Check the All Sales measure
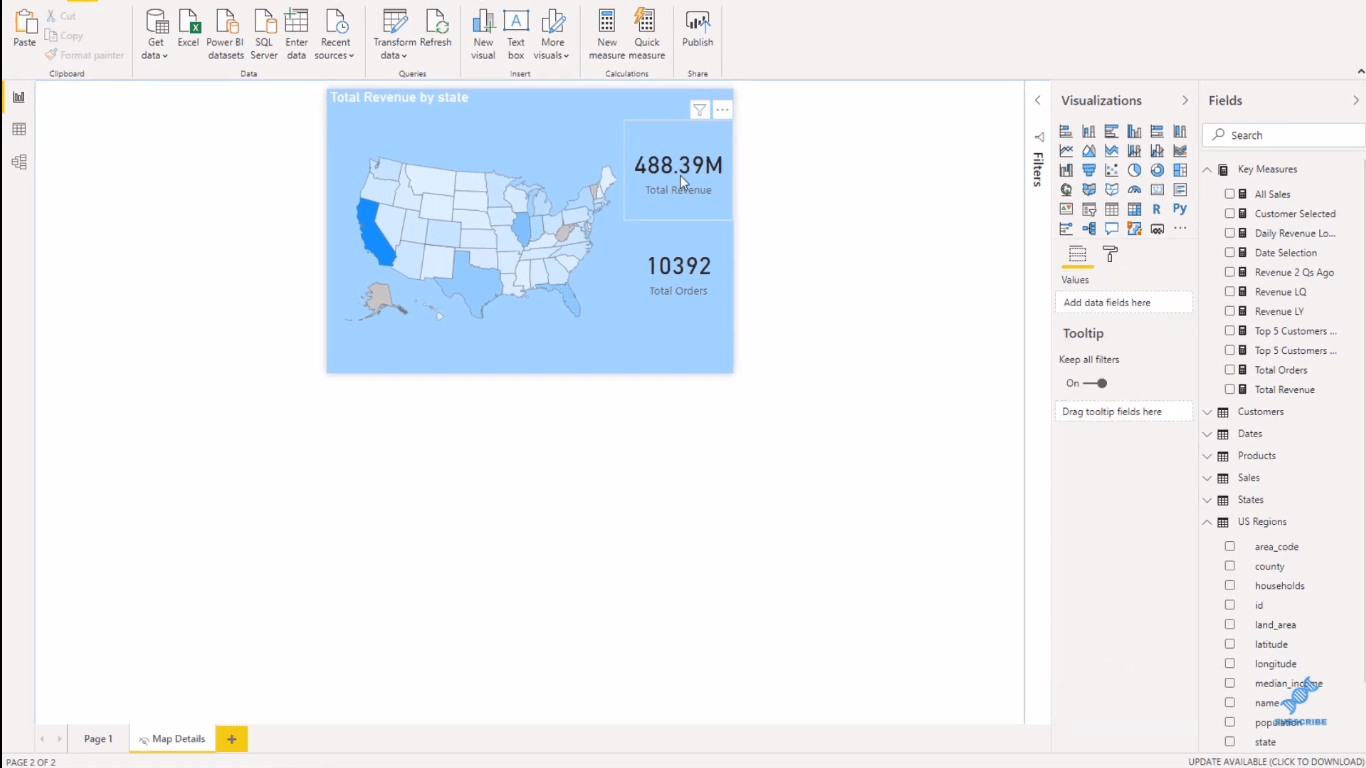The image size is (1366, 768). (1230, 194)
